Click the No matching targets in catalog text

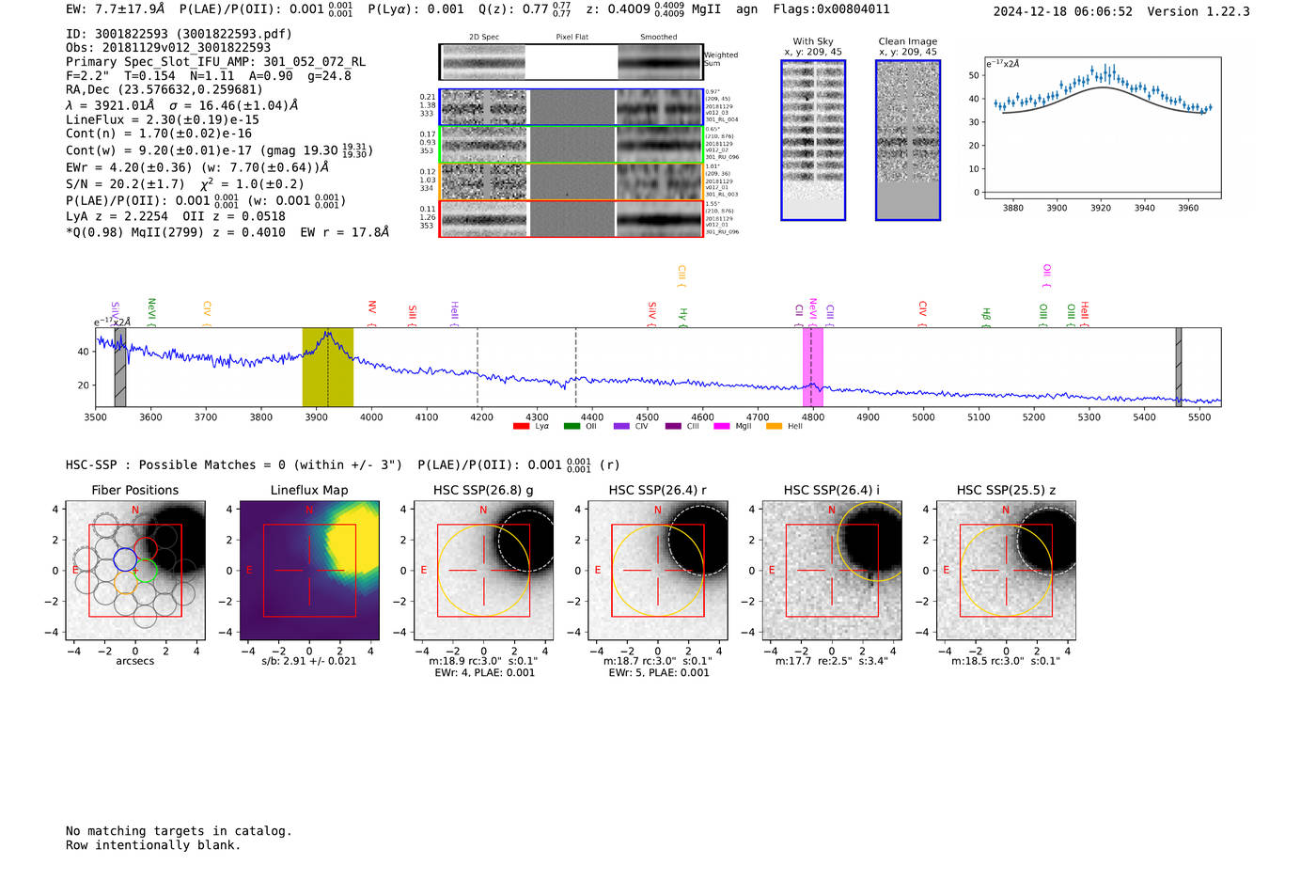(x=179, y=831)
